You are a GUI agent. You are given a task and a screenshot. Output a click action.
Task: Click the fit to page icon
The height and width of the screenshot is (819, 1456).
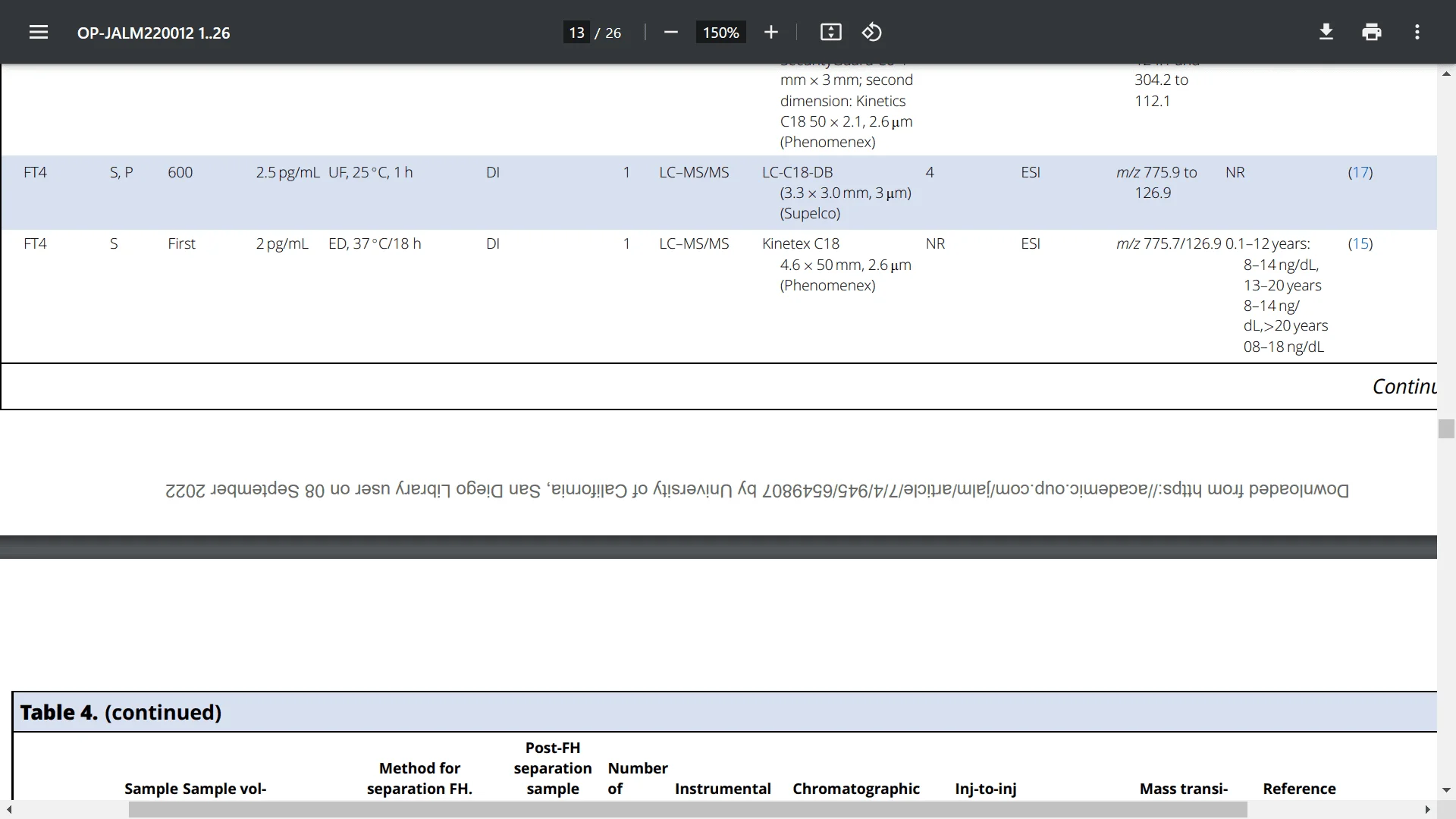pos(830,32)
